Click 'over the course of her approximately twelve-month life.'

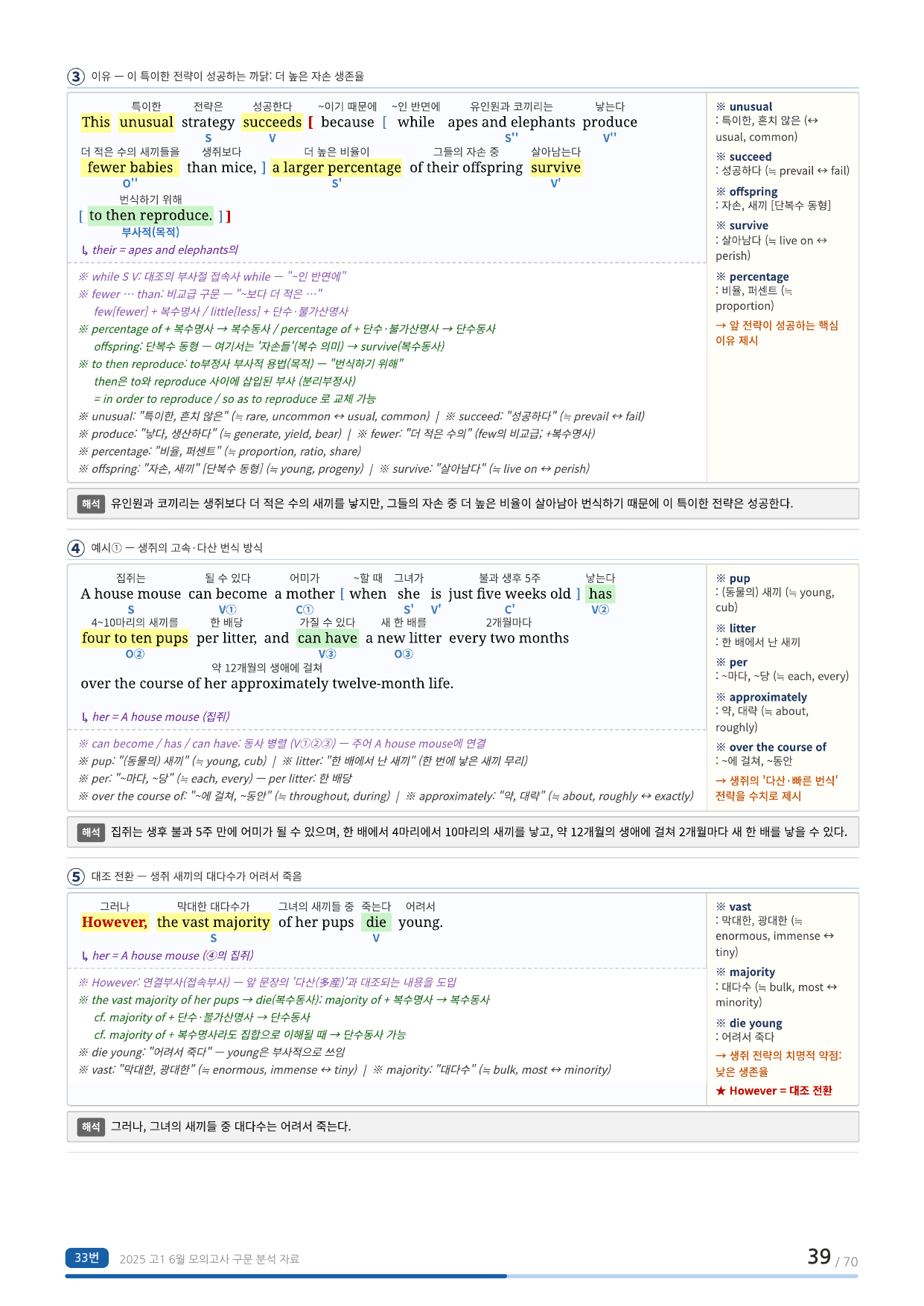[267, 684]
